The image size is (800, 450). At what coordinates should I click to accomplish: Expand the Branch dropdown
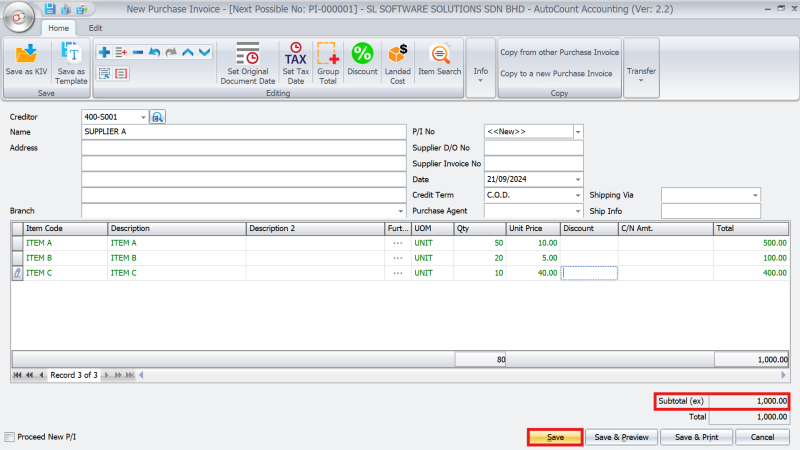coord(401,211)
